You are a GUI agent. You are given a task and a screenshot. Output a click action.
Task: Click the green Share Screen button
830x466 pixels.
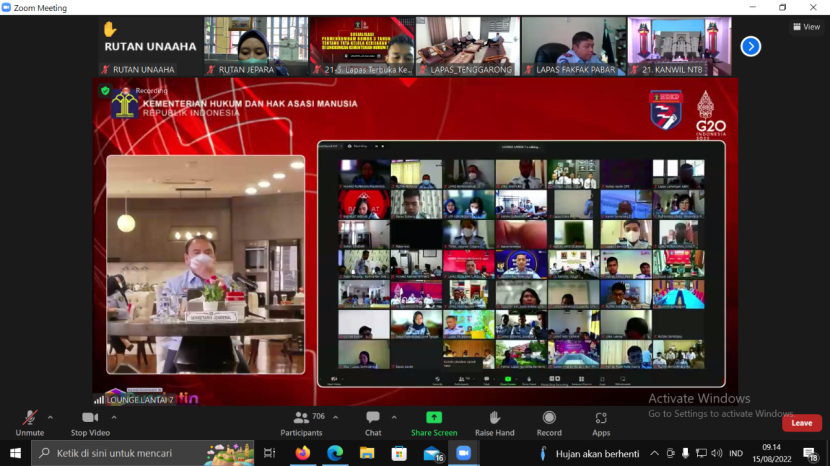(434, 424)
